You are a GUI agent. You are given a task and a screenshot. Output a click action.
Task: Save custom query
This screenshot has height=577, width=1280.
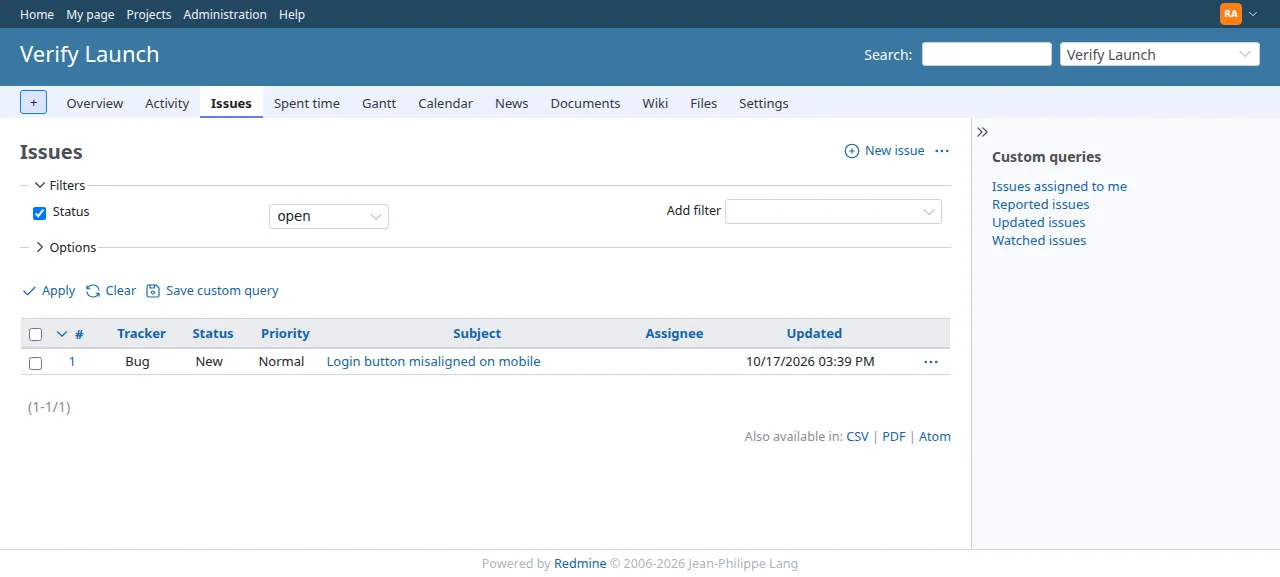coord(212,291)
